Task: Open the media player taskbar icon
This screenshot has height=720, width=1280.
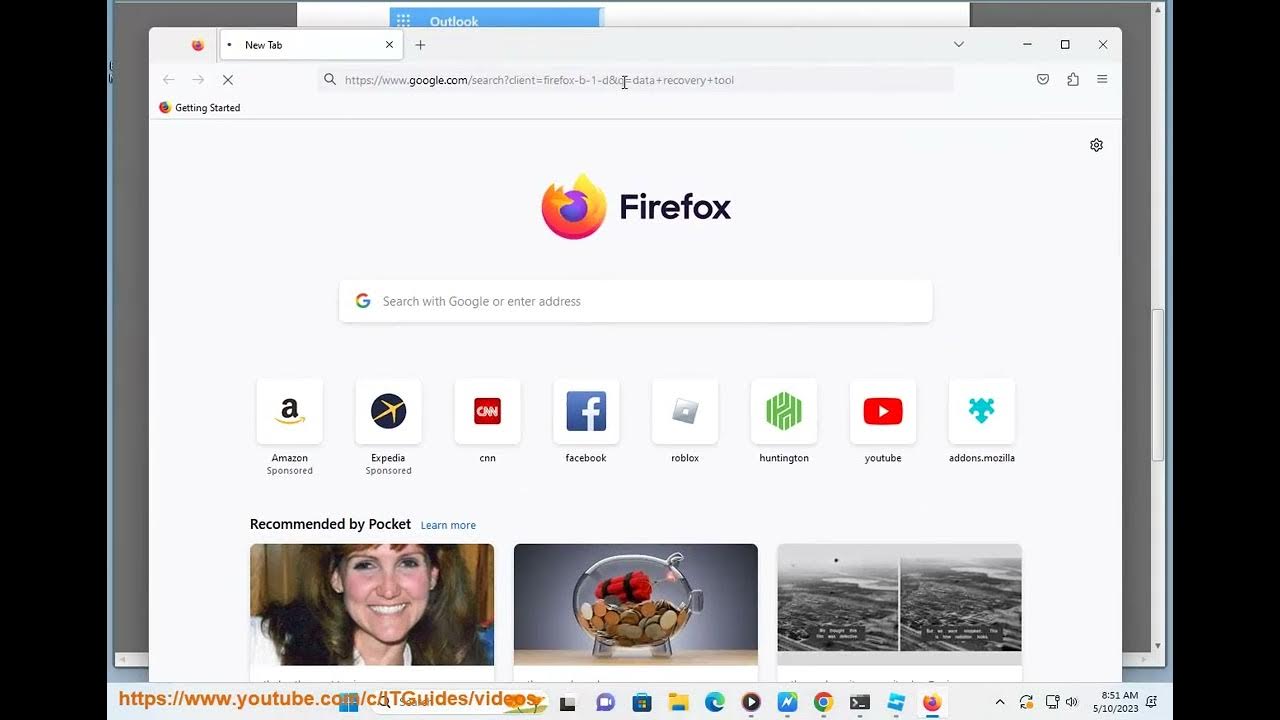Action: coord(751,703)
